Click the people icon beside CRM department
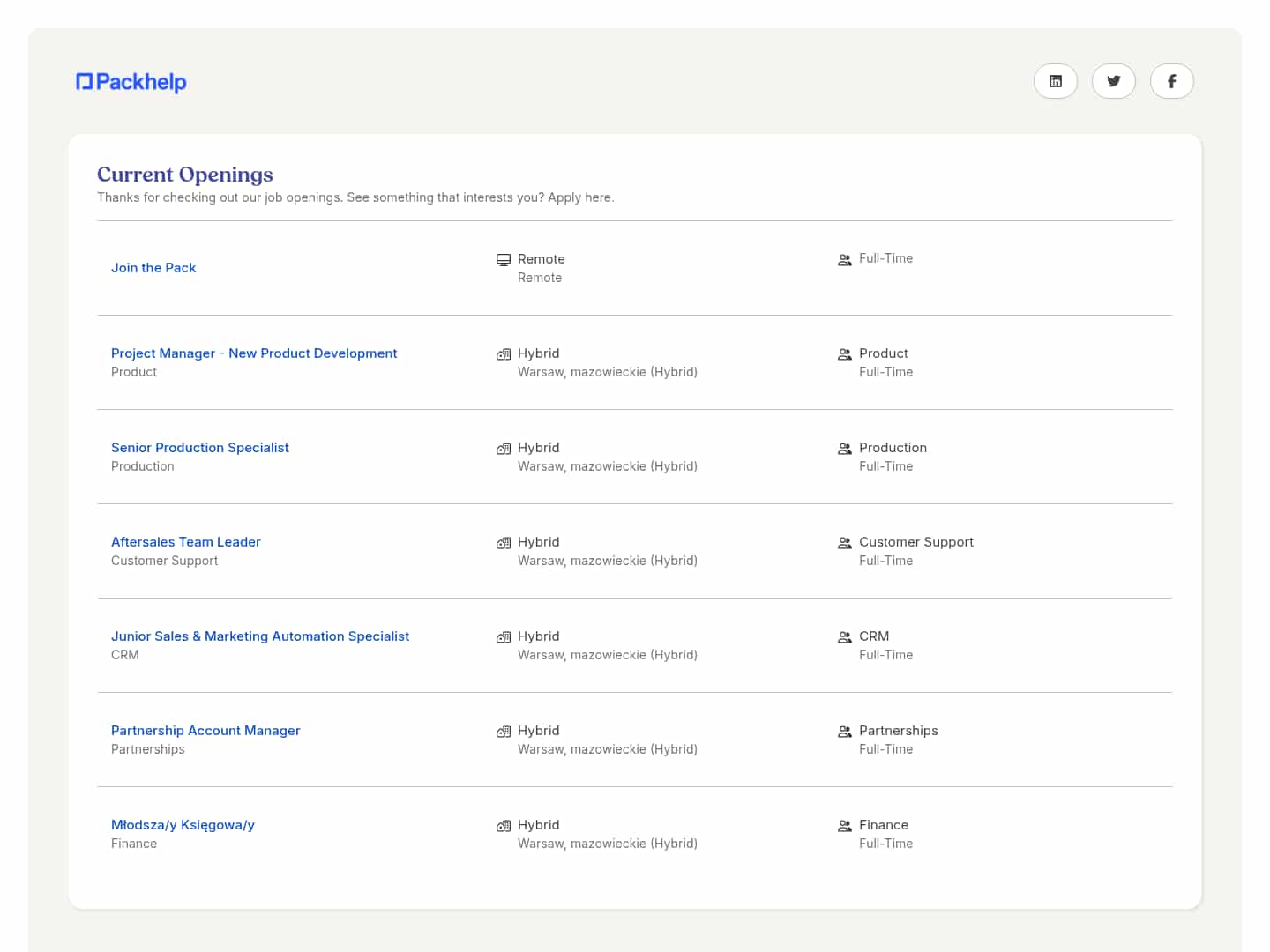1270x952 pixels. click(844, 637)
